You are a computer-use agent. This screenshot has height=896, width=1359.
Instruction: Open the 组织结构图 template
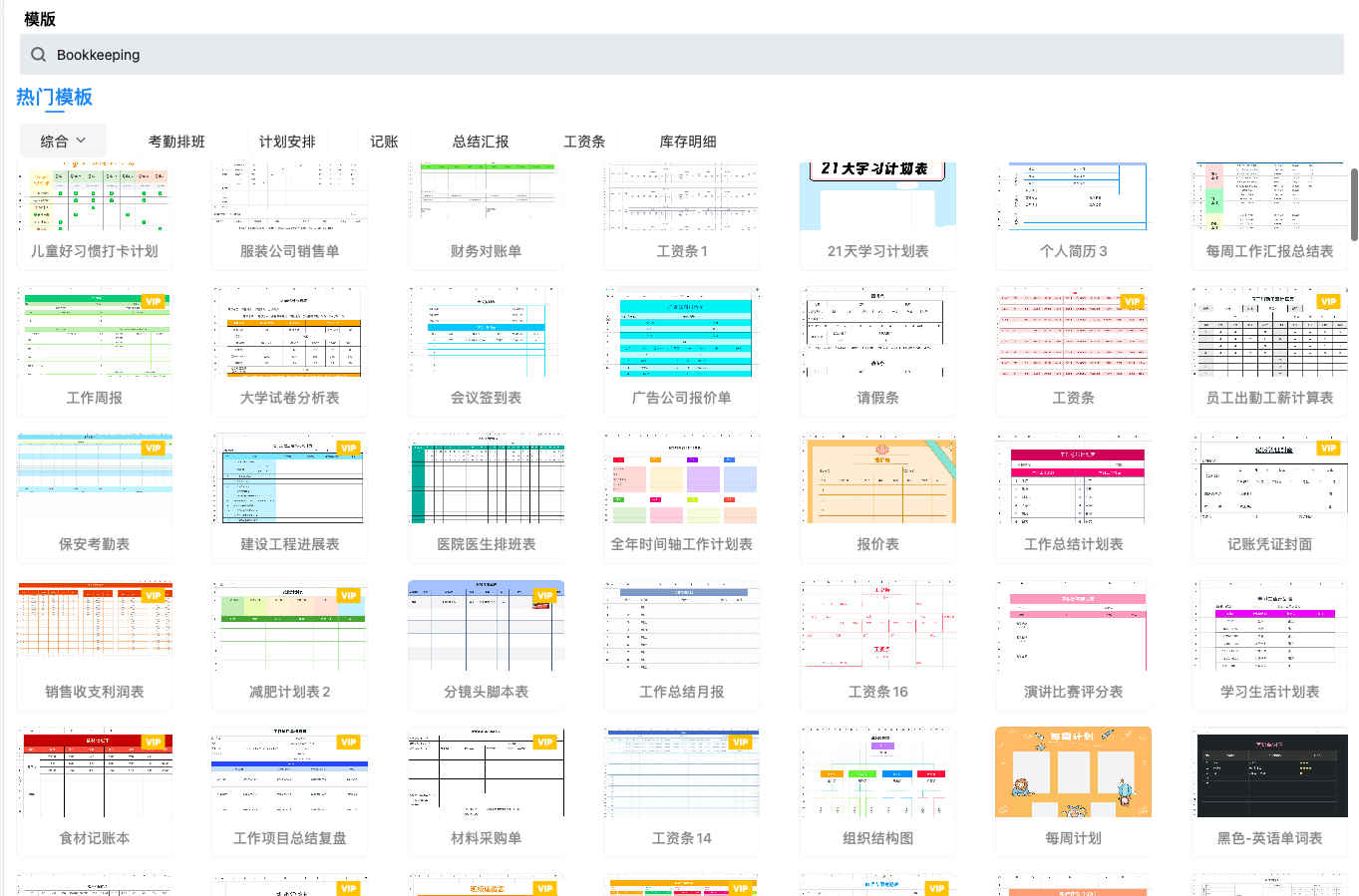pyautogui.click(x=877, y=791)
